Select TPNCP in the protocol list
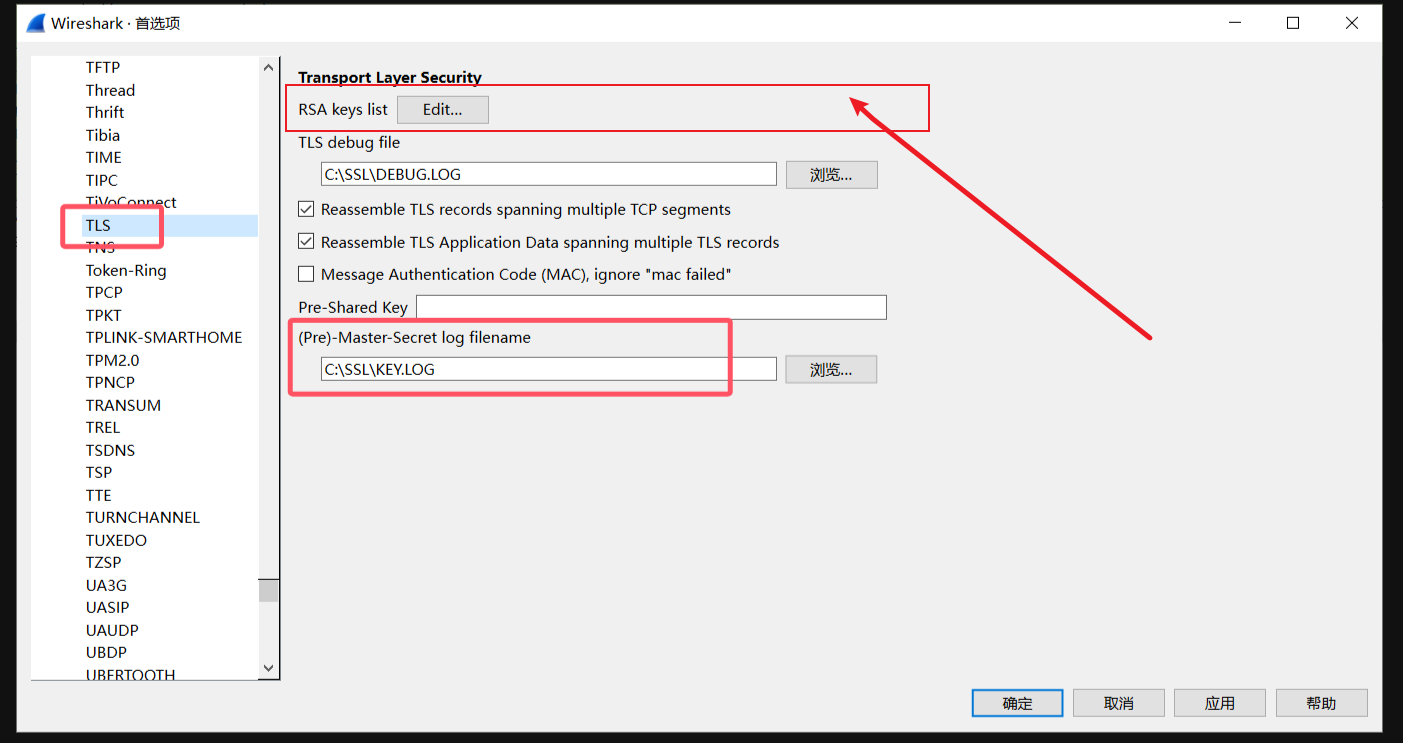The width and height of the screenshot is (1403, 743). 110,383
